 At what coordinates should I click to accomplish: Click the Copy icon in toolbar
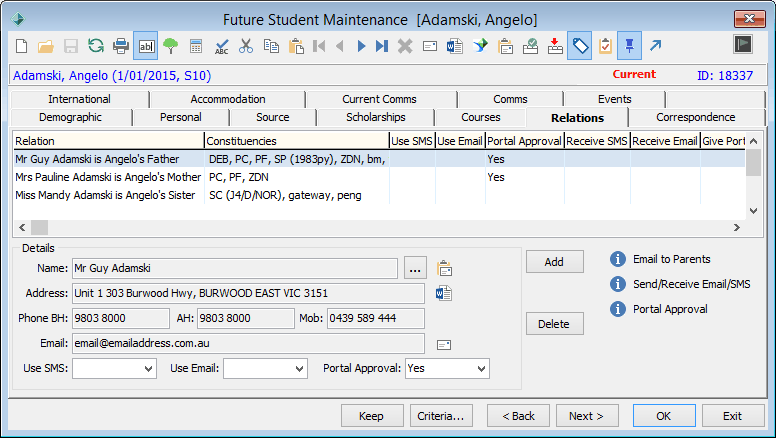[x=271, y=46]
